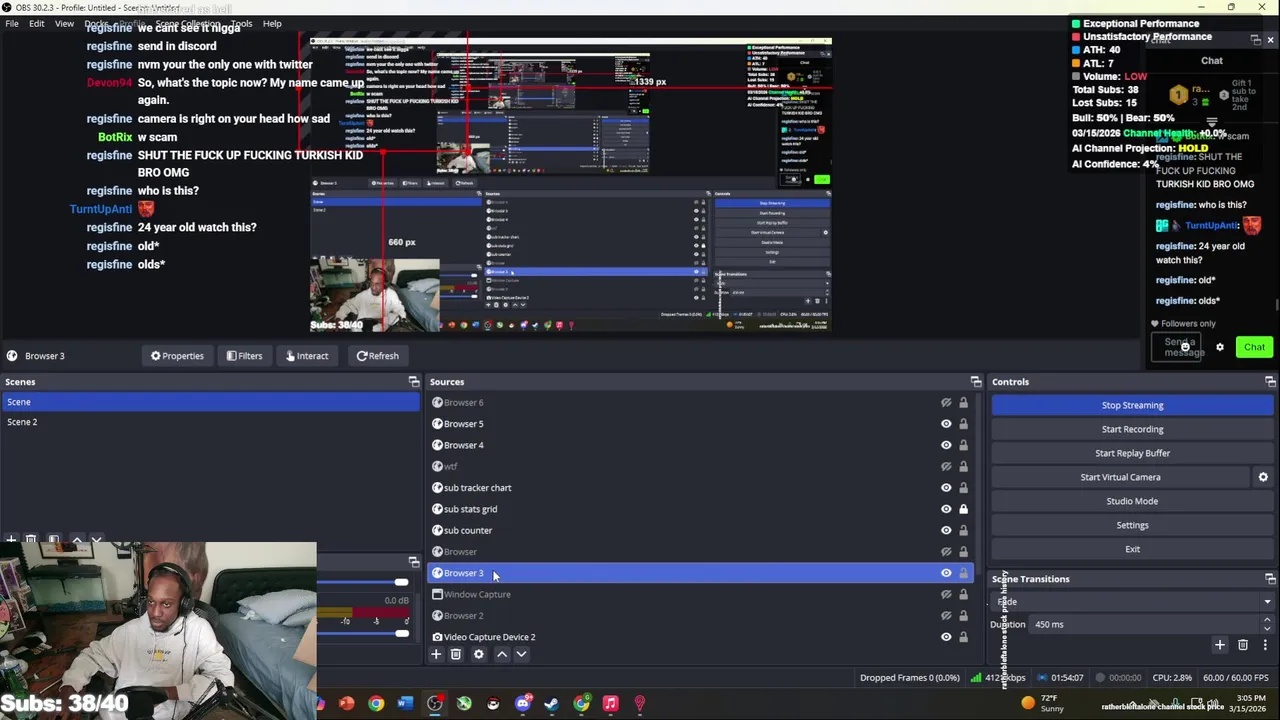Image resolution: width=1280 pixels, height=720 pixels.
Task: Open the Scene Collection menu
Action: point(187,23)
